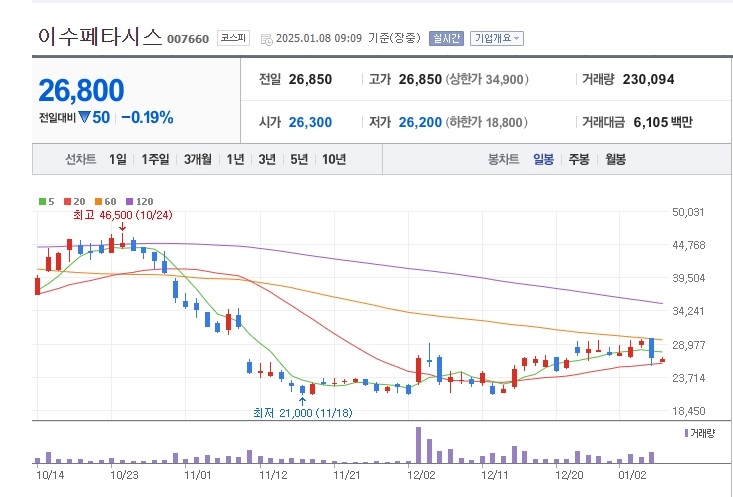Click the red arrow at the 46,500 high marker
The width and height of the screenshot is (733, 497).
[x=122, y=229]
